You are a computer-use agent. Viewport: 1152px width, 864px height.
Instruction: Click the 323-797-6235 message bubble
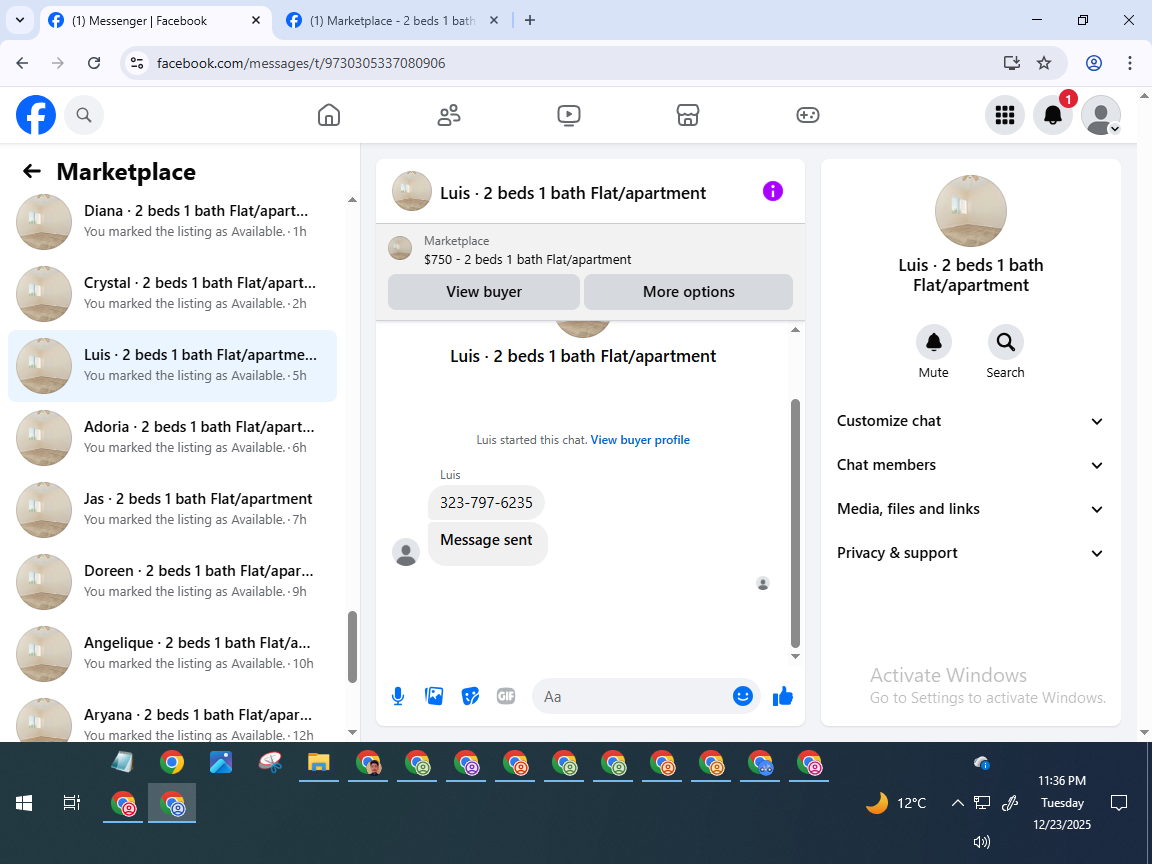[486, 503]
